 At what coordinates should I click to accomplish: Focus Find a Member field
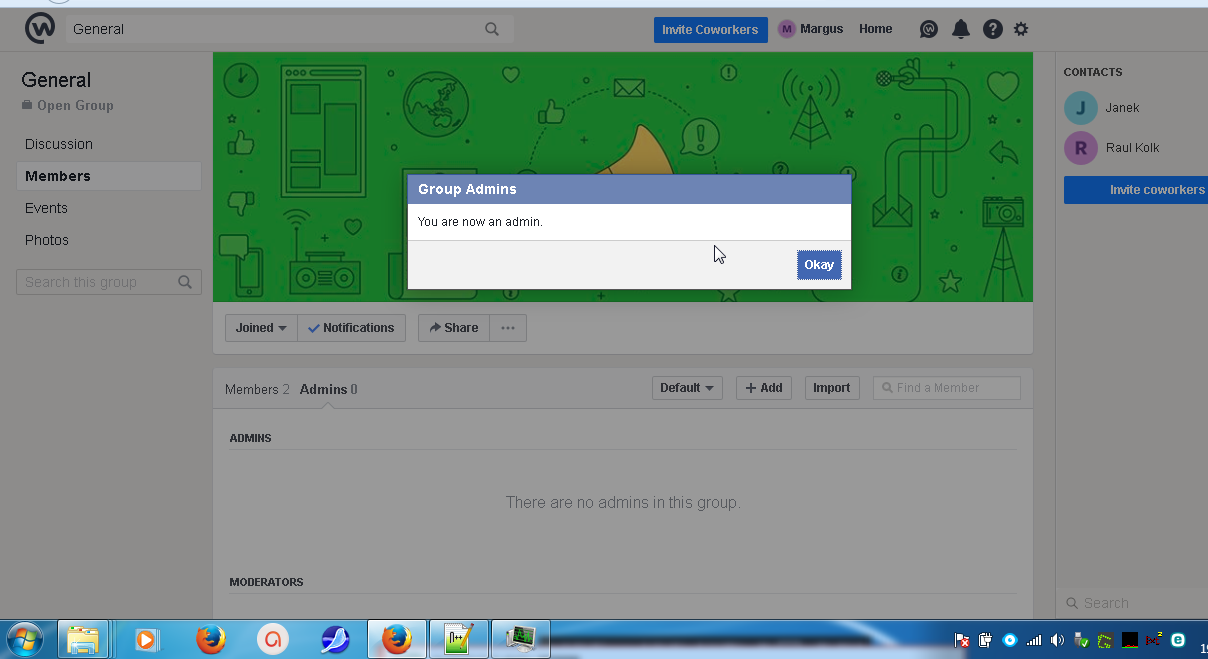click(946, 388)
